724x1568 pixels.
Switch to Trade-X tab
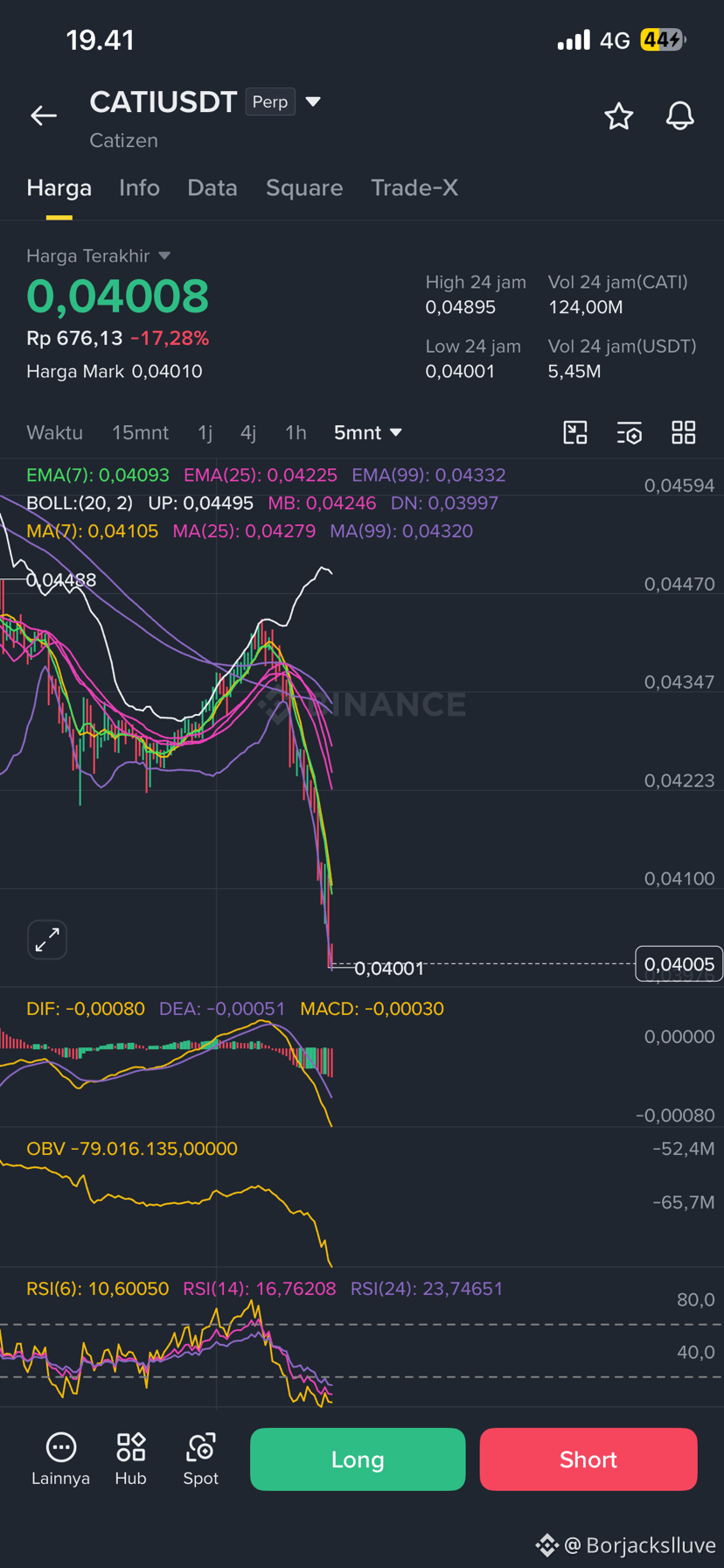[414, 188]
